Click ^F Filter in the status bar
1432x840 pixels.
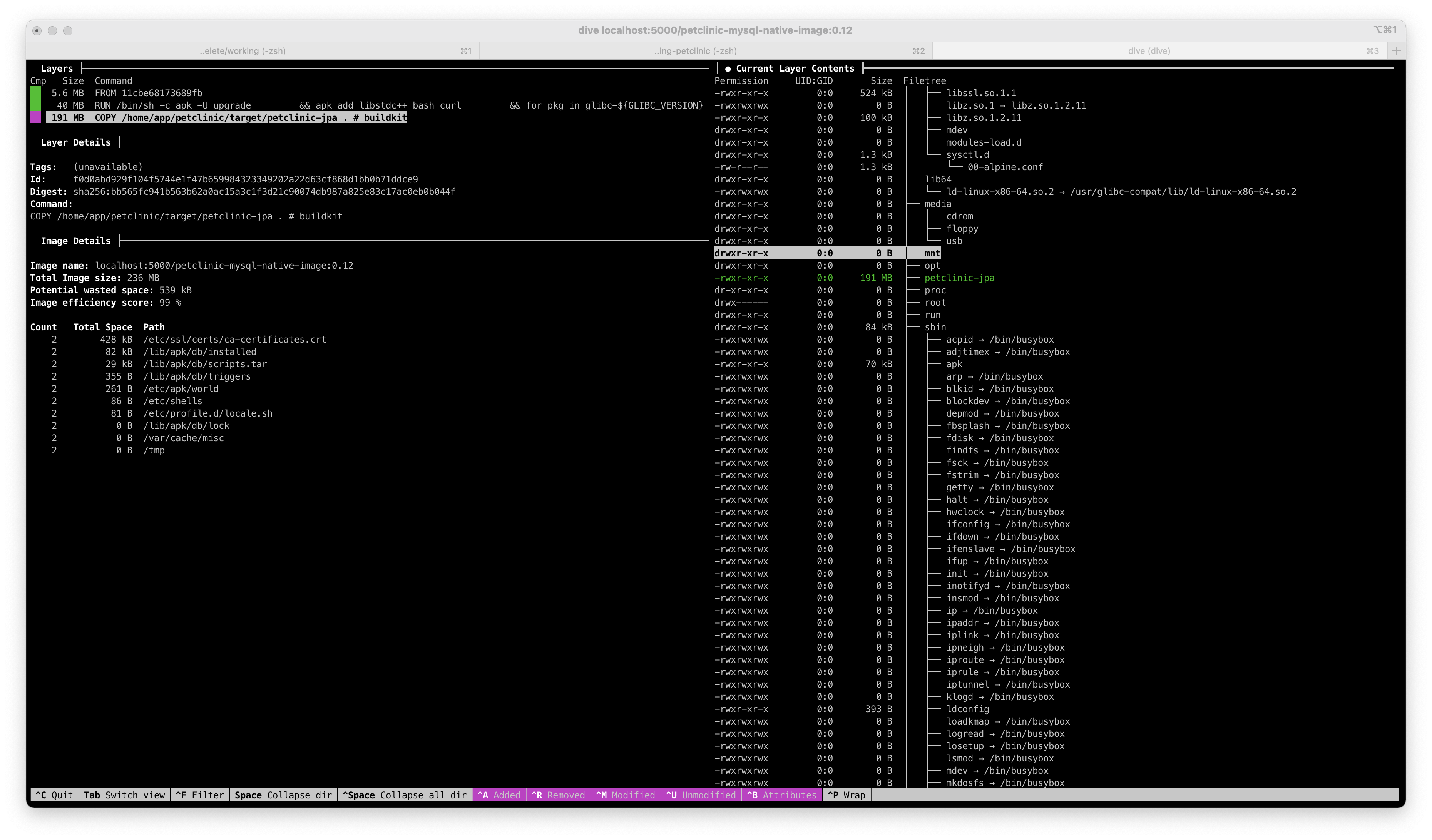199,795
